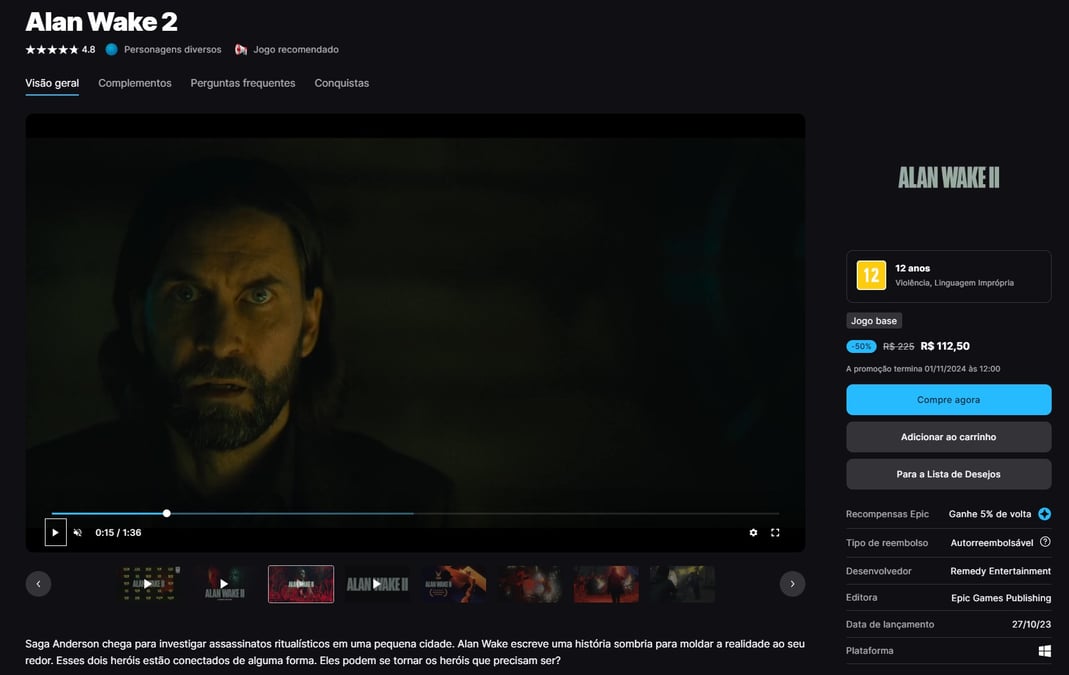Click the Ganhe 5% de volta text
Screen dimensions: 1069x675
tap(989, 514)
